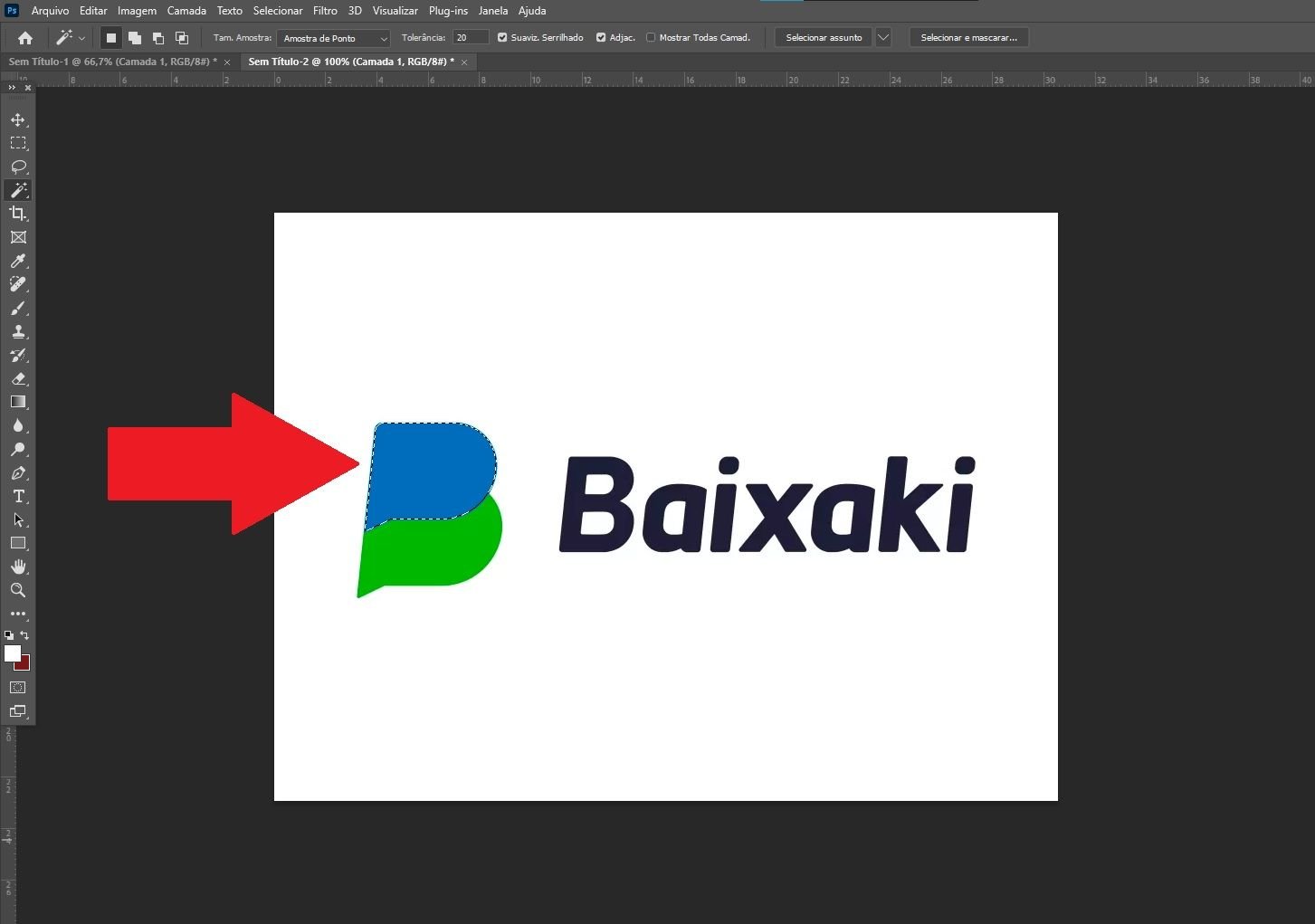This screenshot has width=1315, height=924.
Task: Swap foreground and background colors
Action: tap(24, 635)
